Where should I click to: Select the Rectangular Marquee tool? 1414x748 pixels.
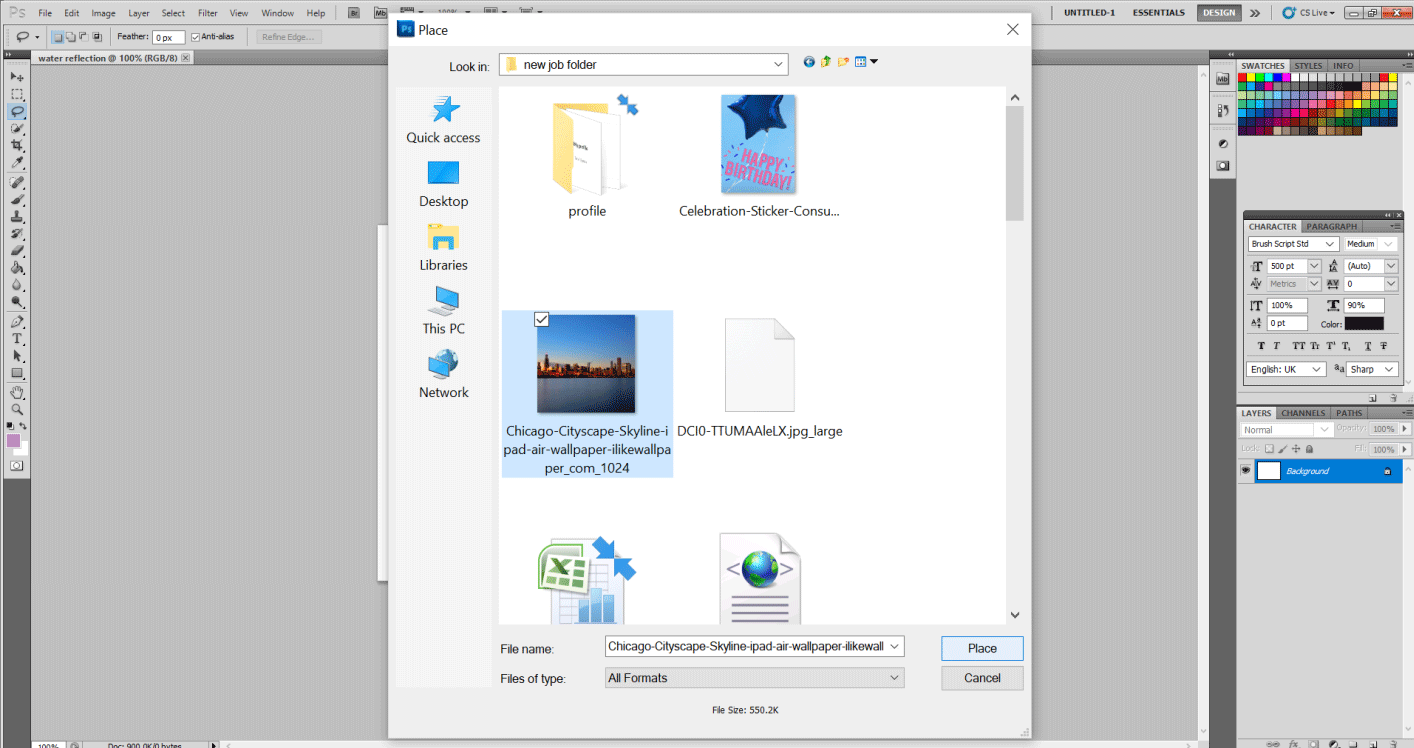[x=17, y=94]
